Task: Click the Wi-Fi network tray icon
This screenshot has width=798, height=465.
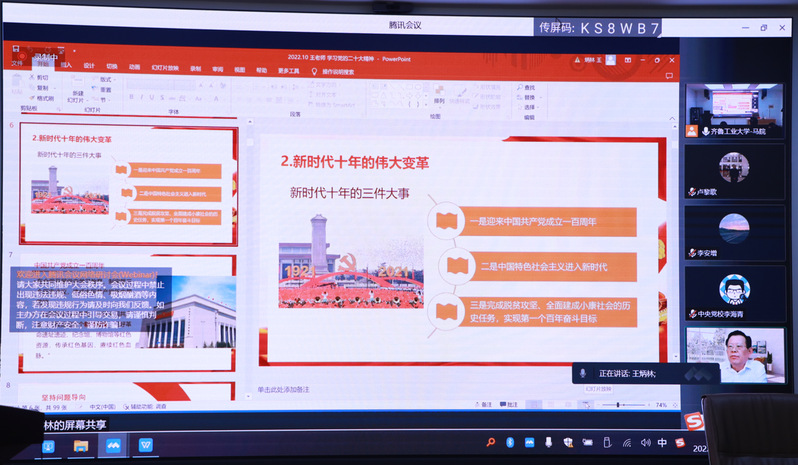Action: (626, 443)
